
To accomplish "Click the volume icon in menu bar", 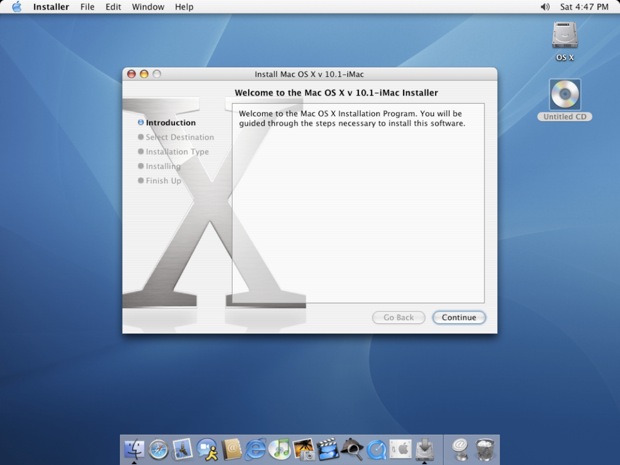I will [x=545, y=7].
